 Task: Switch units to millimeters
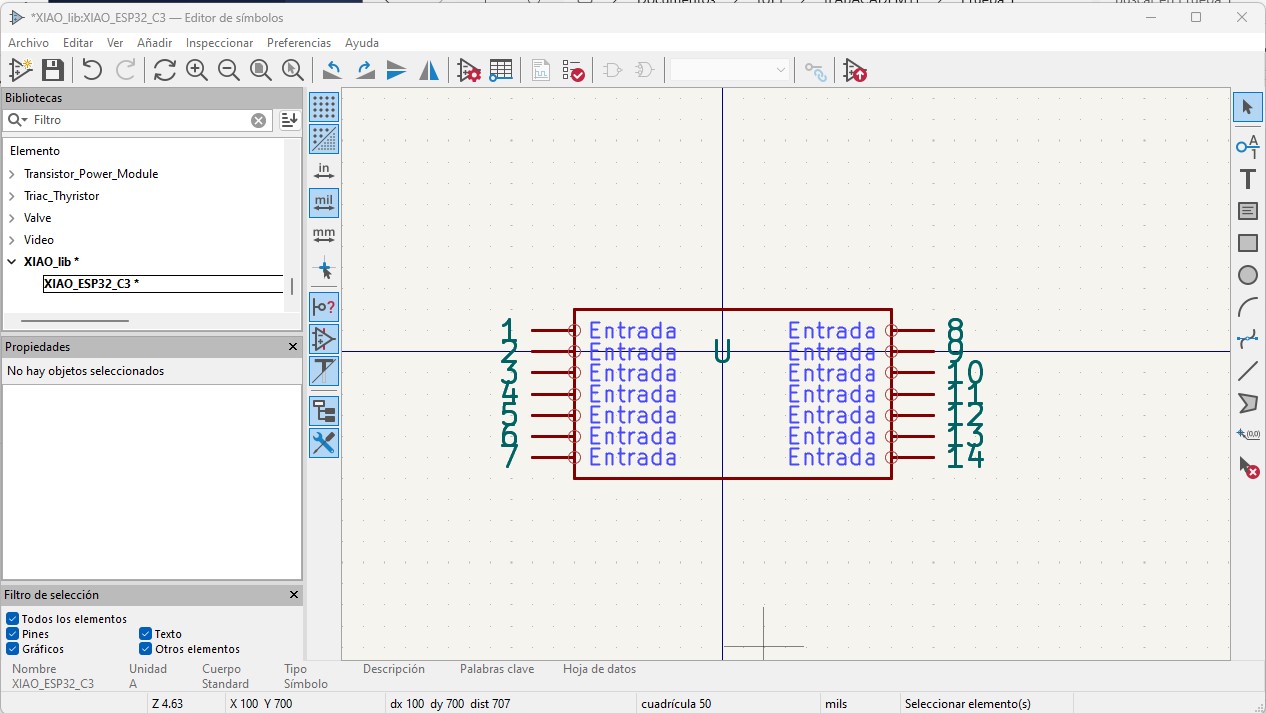324,236
